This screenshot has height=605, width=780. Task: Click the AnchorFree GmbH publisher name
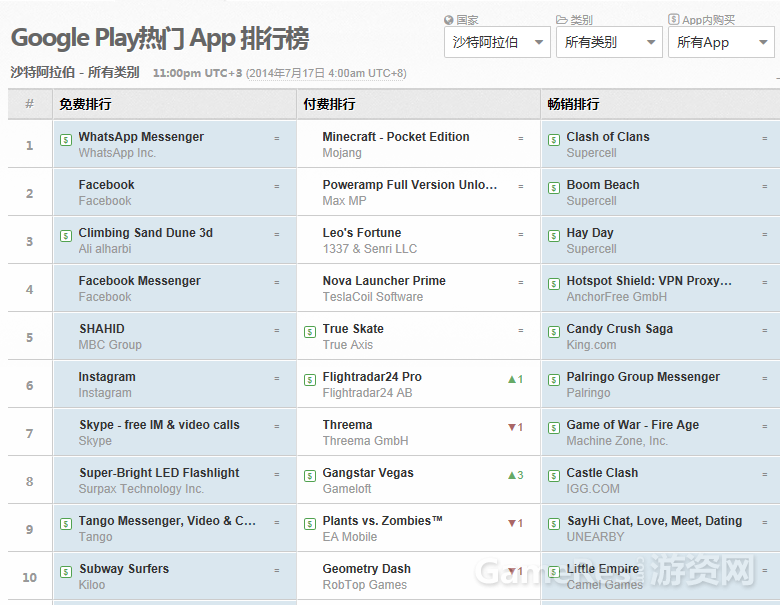coord(617,297)
